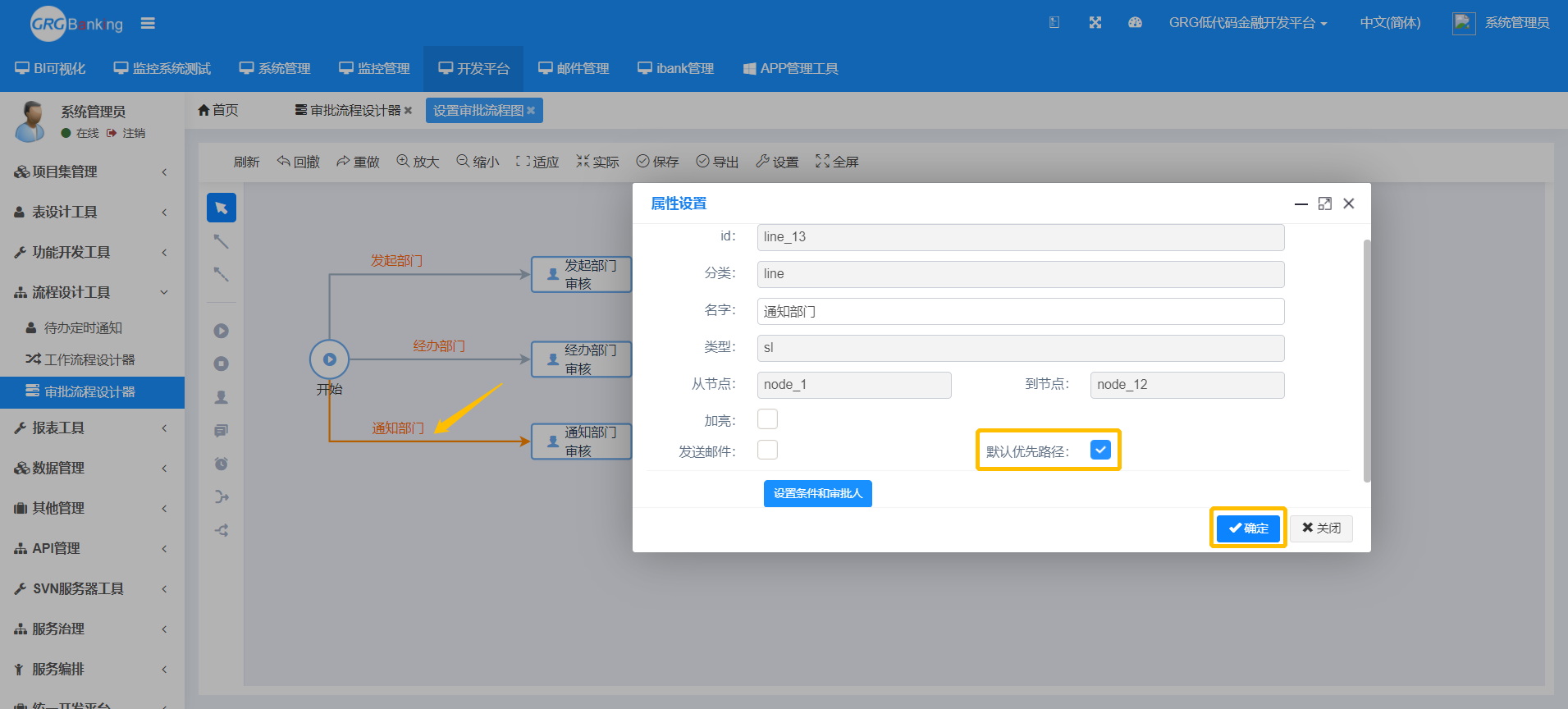Screen dimensions: 1568x709
Task: Click the start node tool icon
Action: [221, 331]
